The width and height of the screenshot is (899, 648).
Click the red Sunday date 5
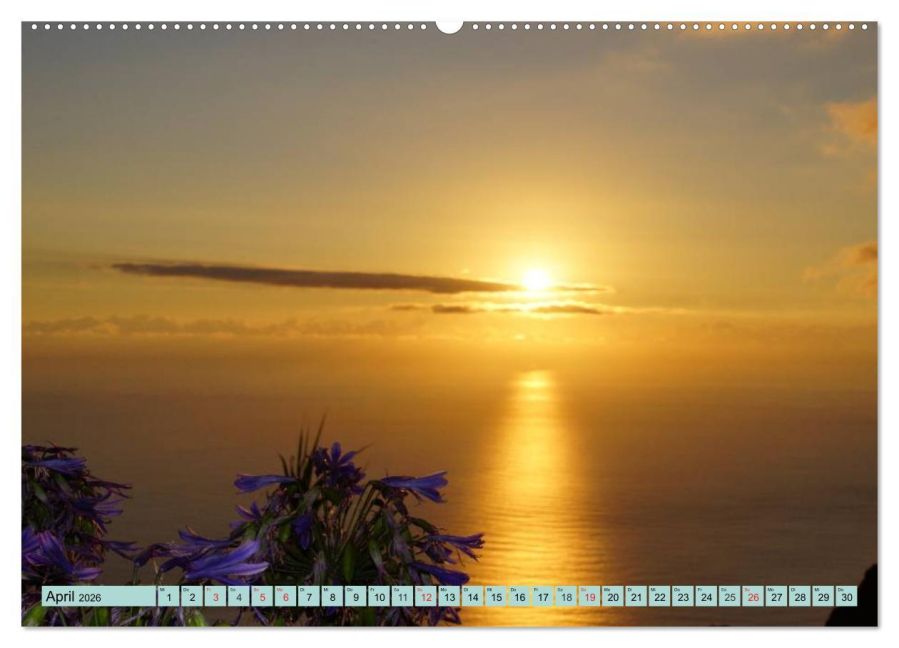click(x=262, y=596)
